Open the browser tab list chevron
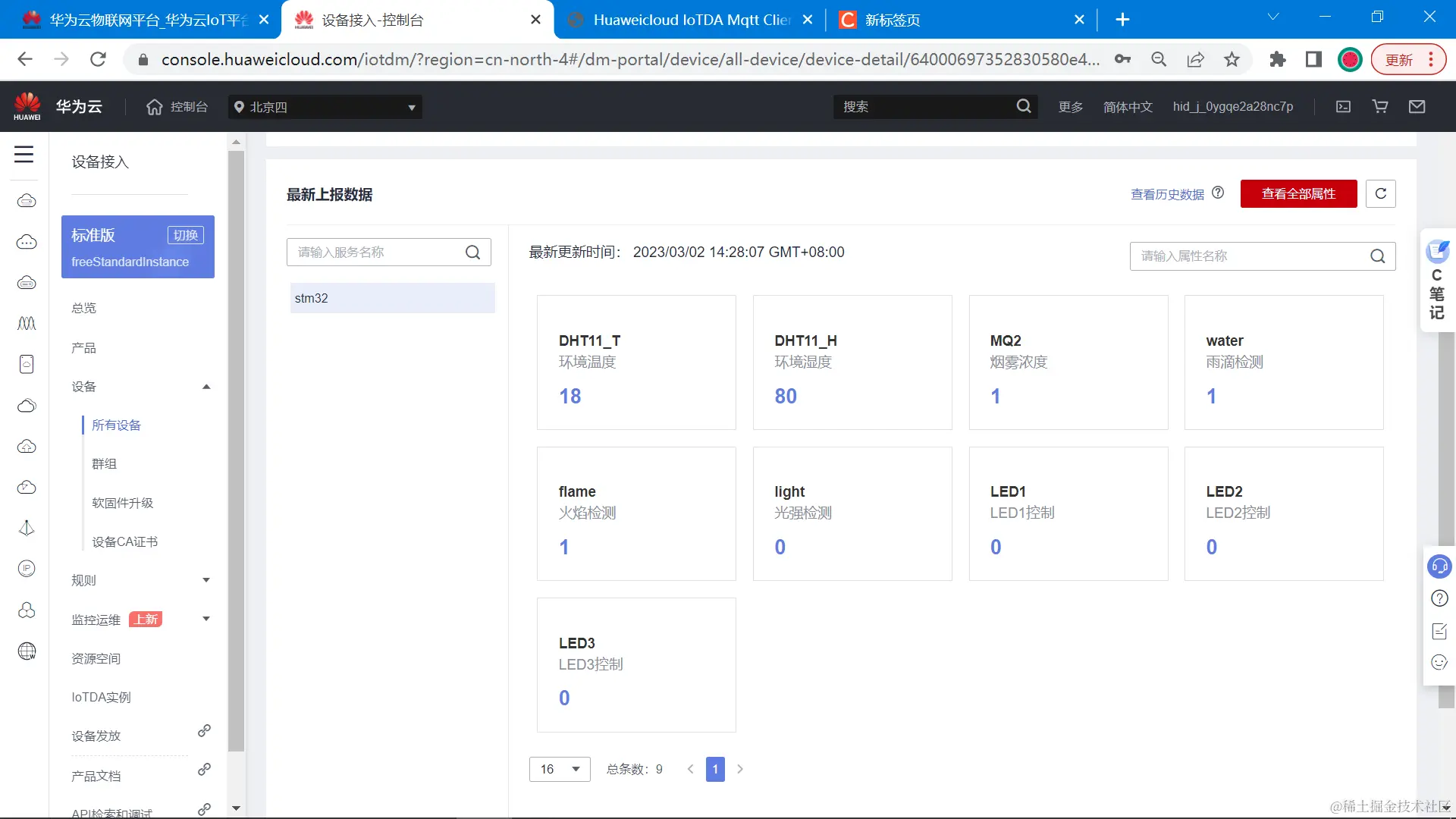The width and height of the screenshot is (1456, 819). coord(1273,17)
